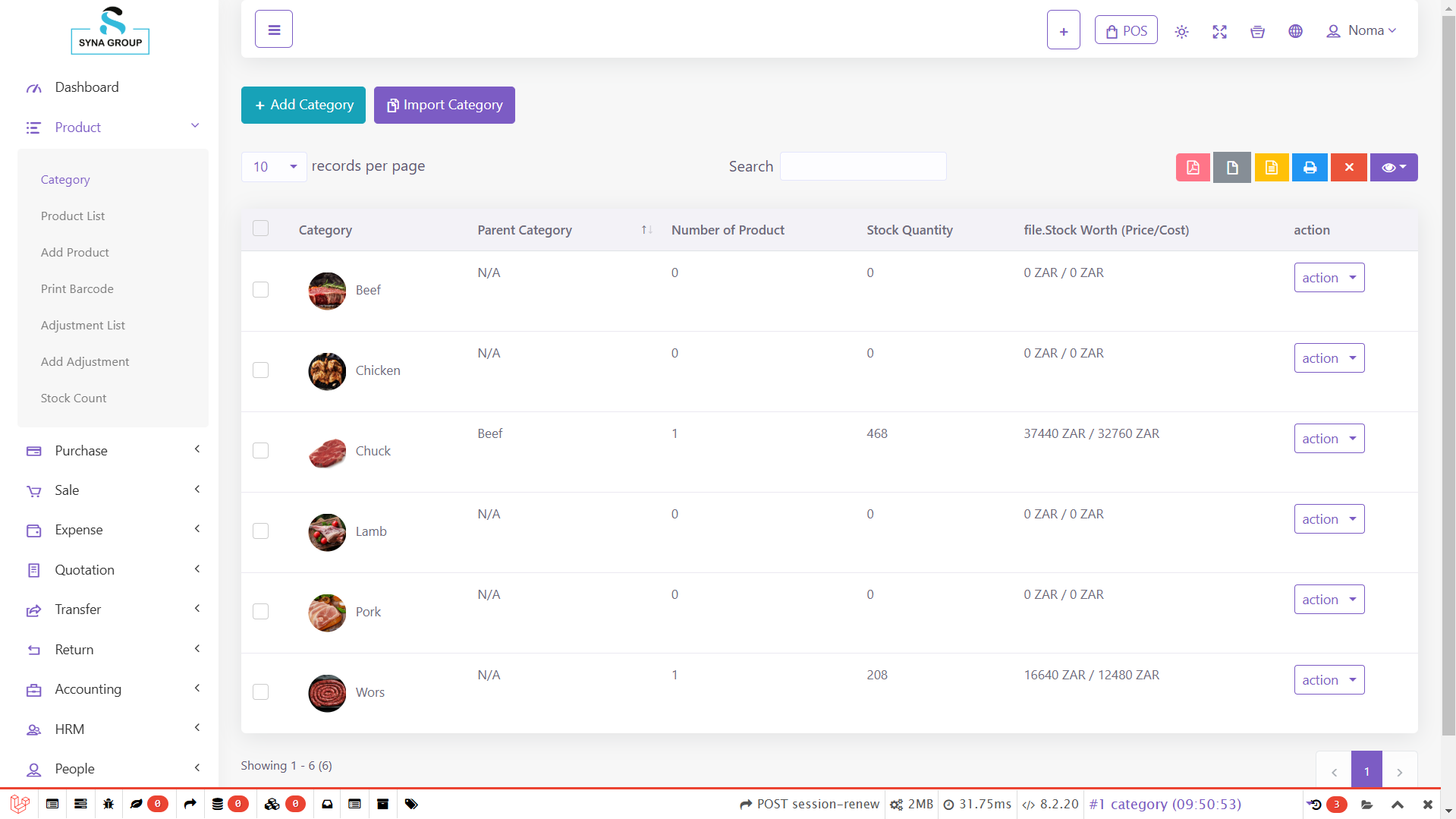This screenshot has height=819, width=1456.
Task: Check the select-all checkbox in table header
Action: pos(260,228)
